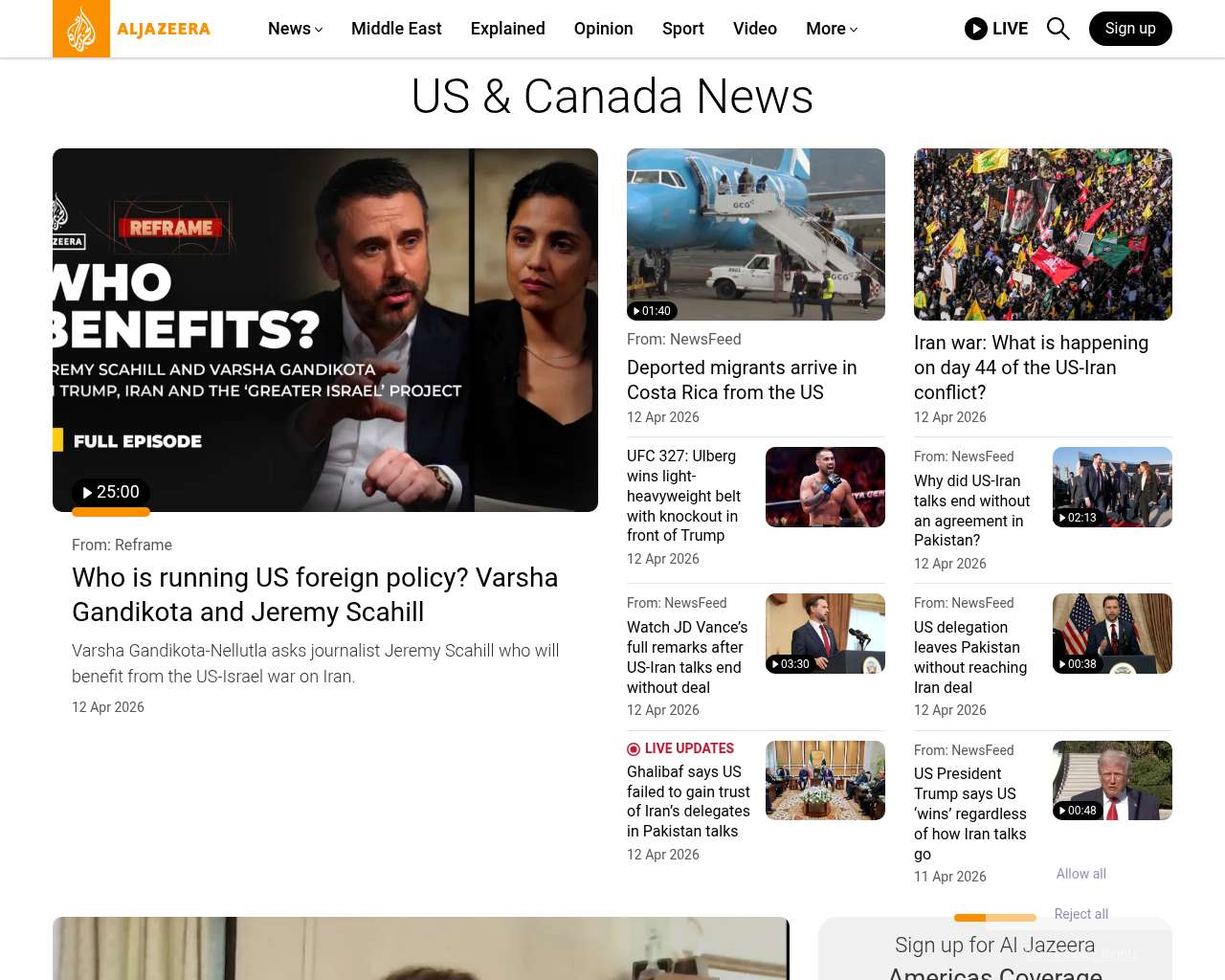Click the Al Jazeera logo icon
This screenshot has width=1225, height=980.
[81, 29]
